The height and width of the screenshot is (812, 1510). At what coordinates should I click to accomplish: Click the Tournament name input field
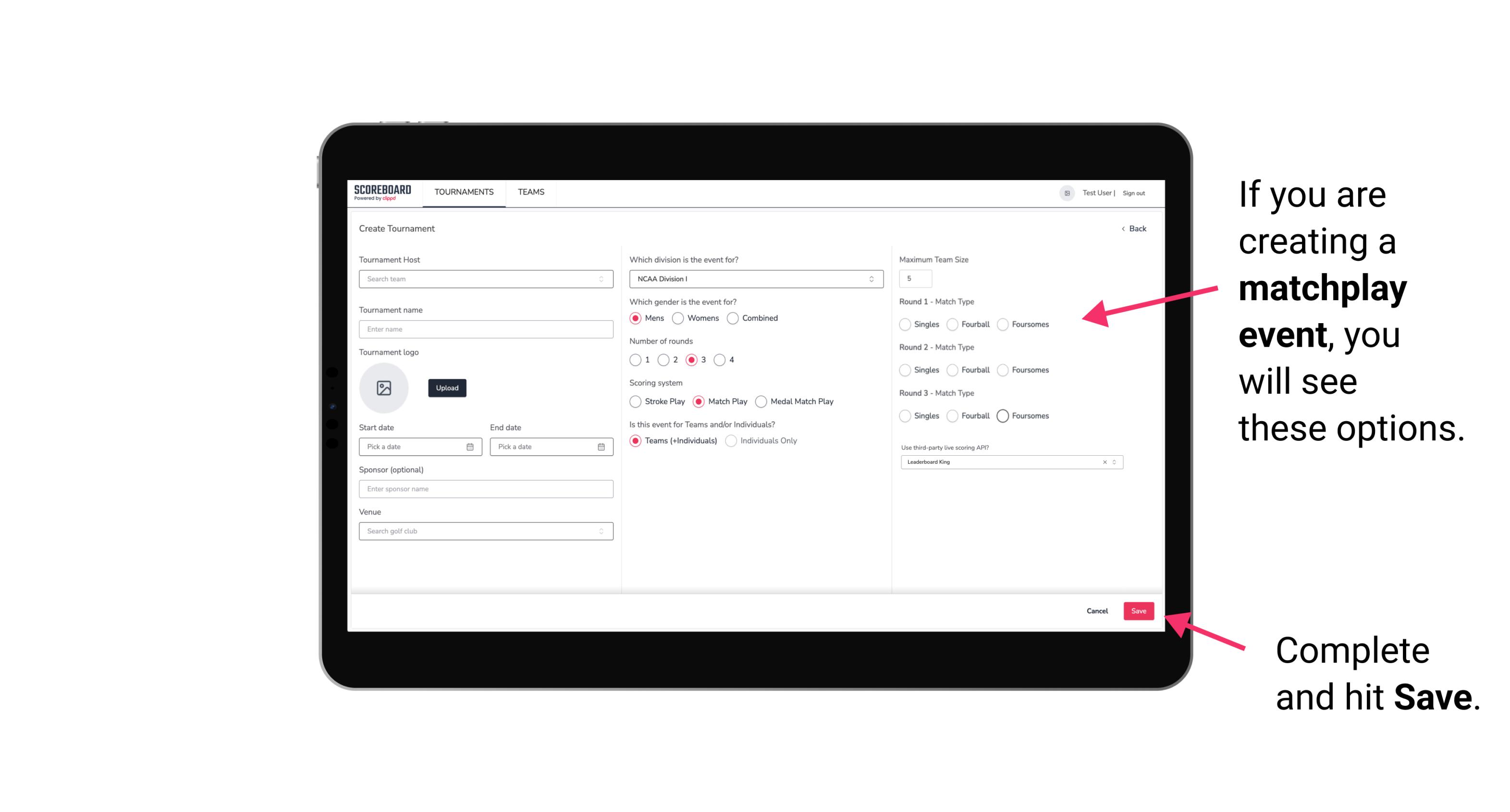coord(486,329)
